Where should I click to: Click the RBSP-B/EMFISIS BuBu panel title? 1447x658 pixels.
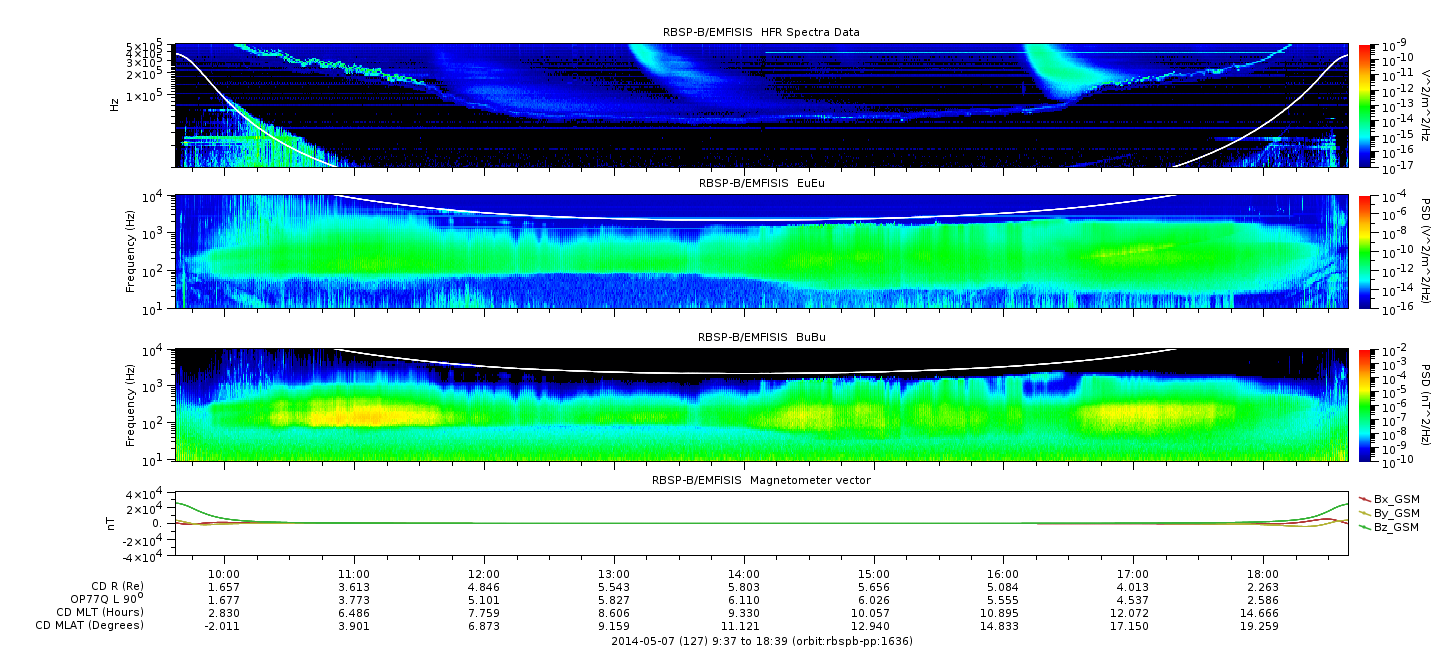tap(761, 339)
